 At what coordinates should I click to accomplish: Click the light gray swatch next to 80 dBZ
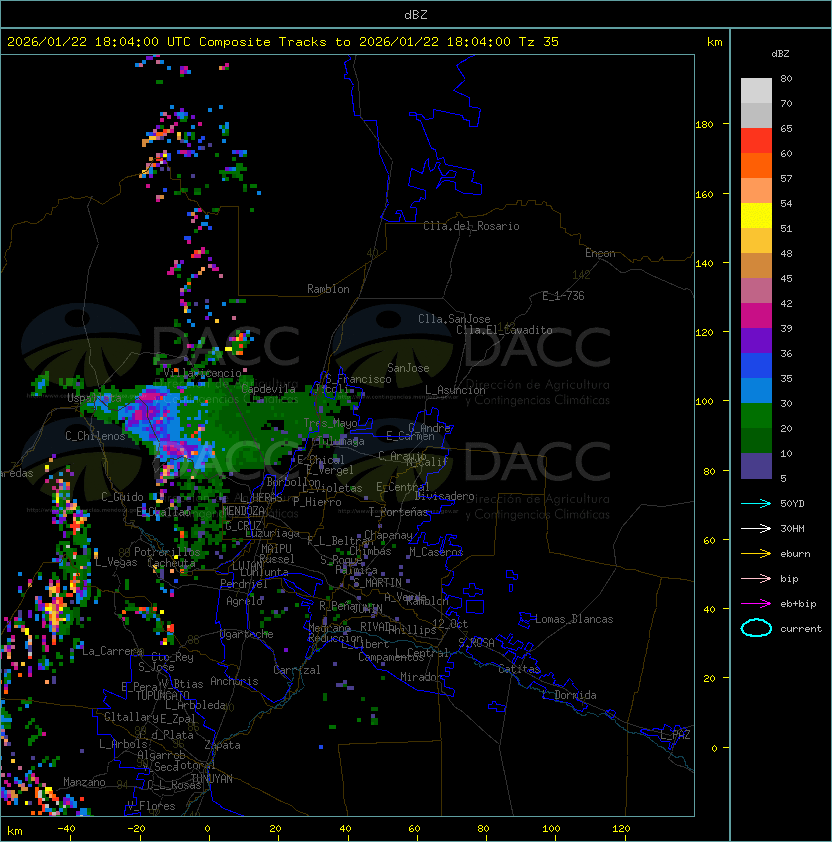(756, 90)
